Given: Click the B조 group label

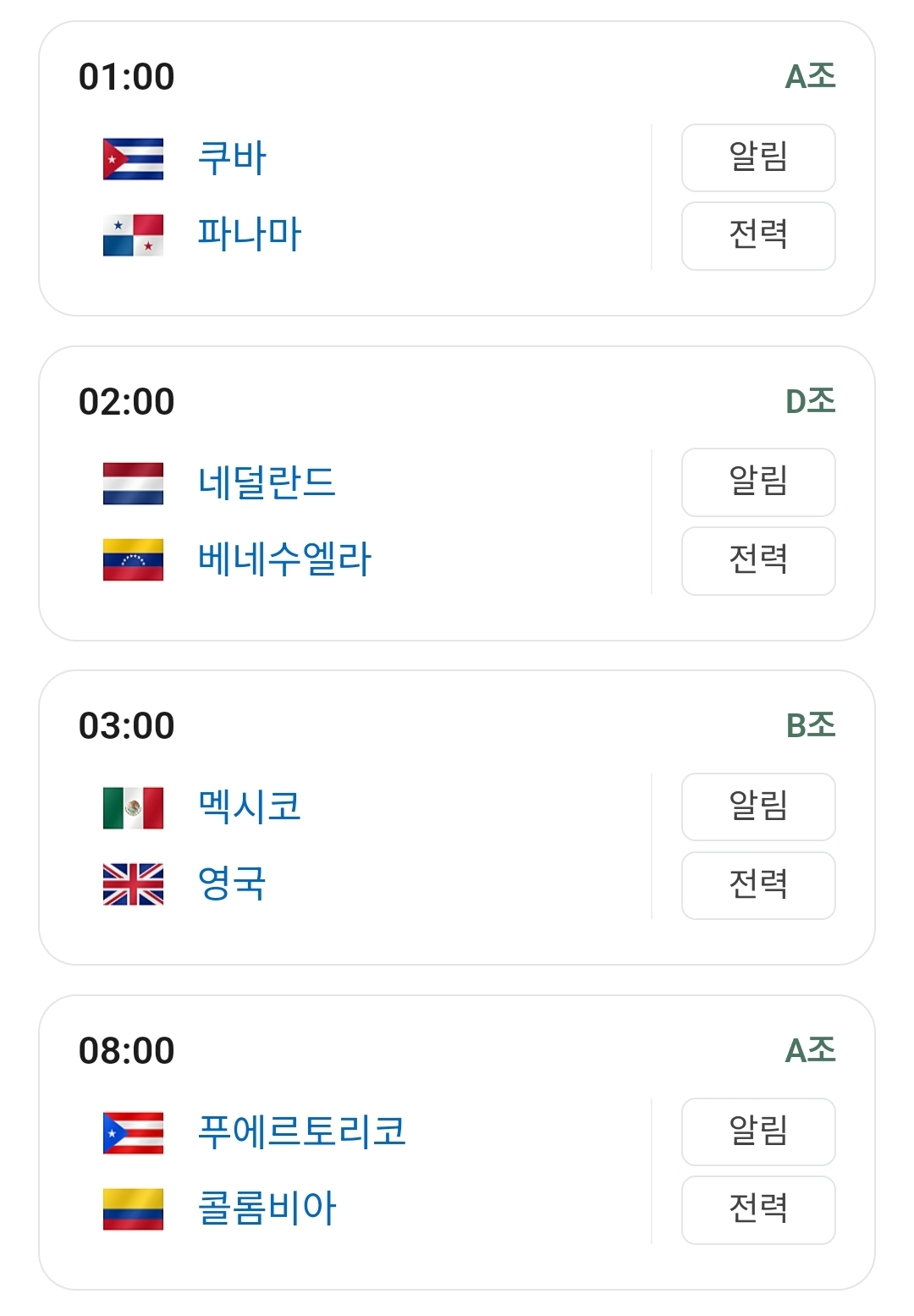Looking at the screenshot, I should coord(810,725).
